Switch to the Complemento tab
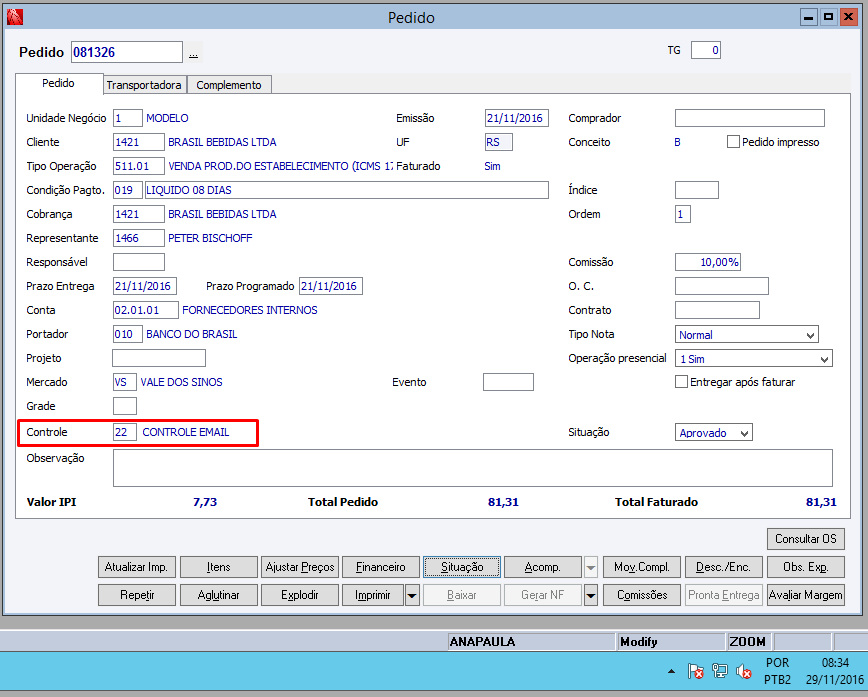 tap(229, 85)
